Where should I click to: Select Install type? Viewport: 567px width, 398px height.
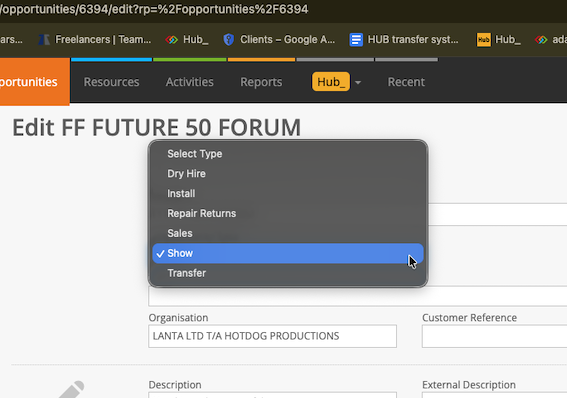(x=288, y=193)
